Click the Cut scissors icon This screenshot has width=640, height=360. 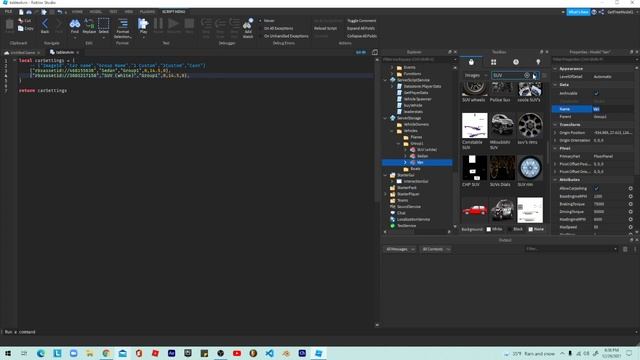(x=20, y=20)
